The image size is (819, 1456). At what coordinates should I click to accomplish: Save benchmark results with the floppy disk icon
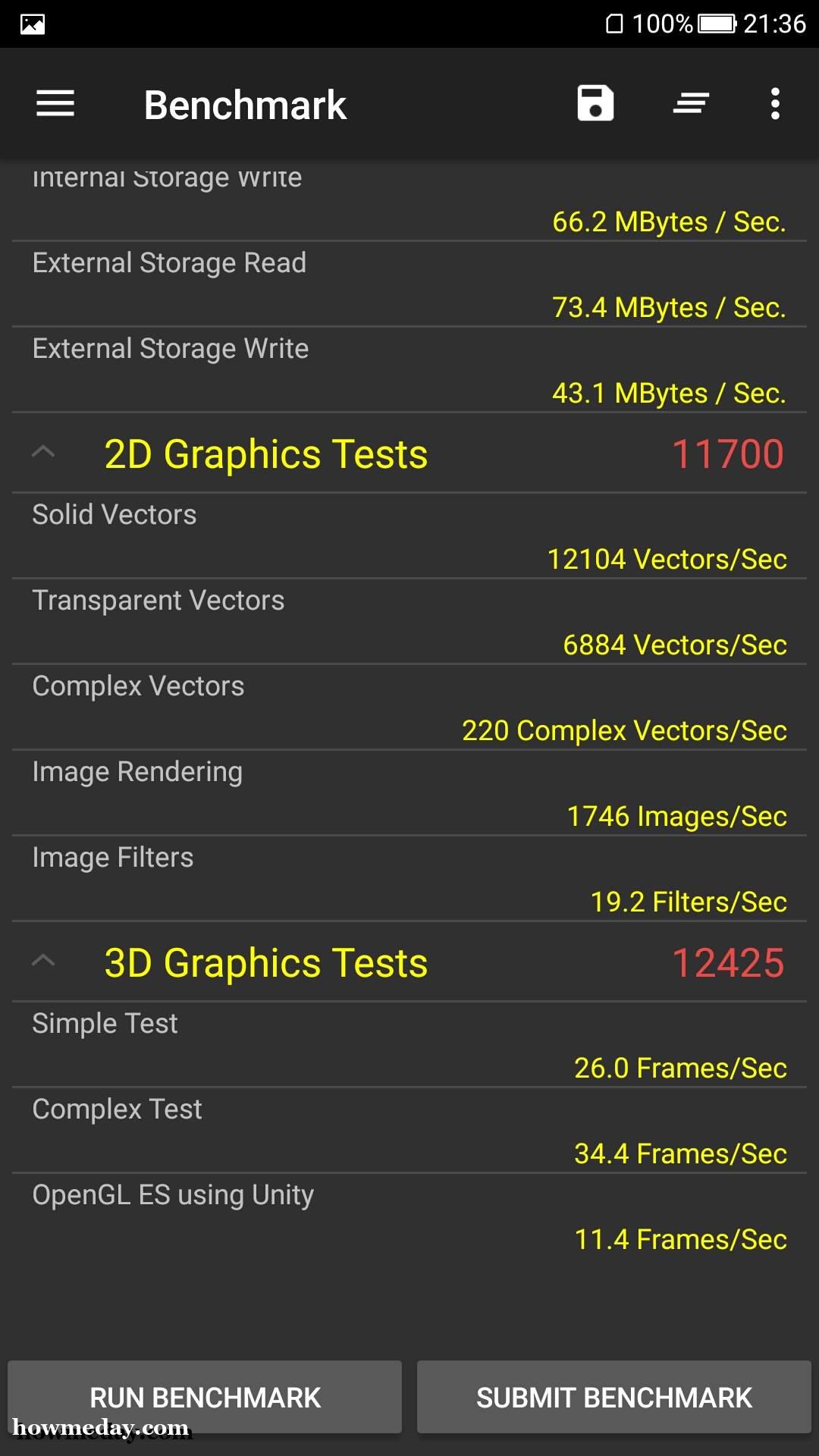pos(595,103)
